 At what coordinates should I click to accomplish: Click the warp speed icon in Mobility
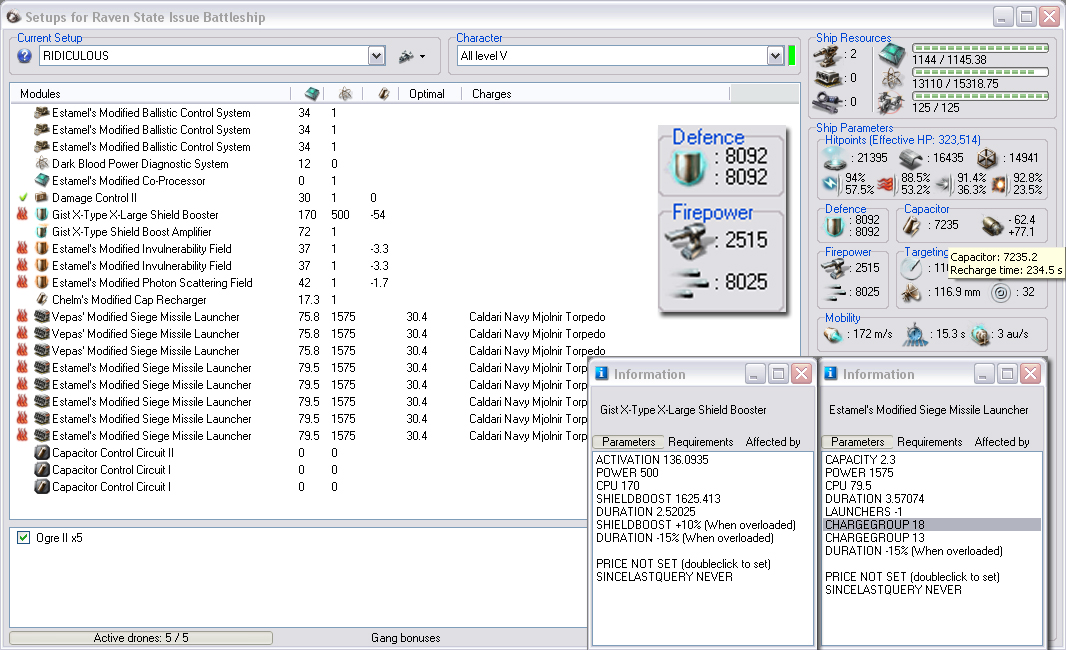click(980, 334)
